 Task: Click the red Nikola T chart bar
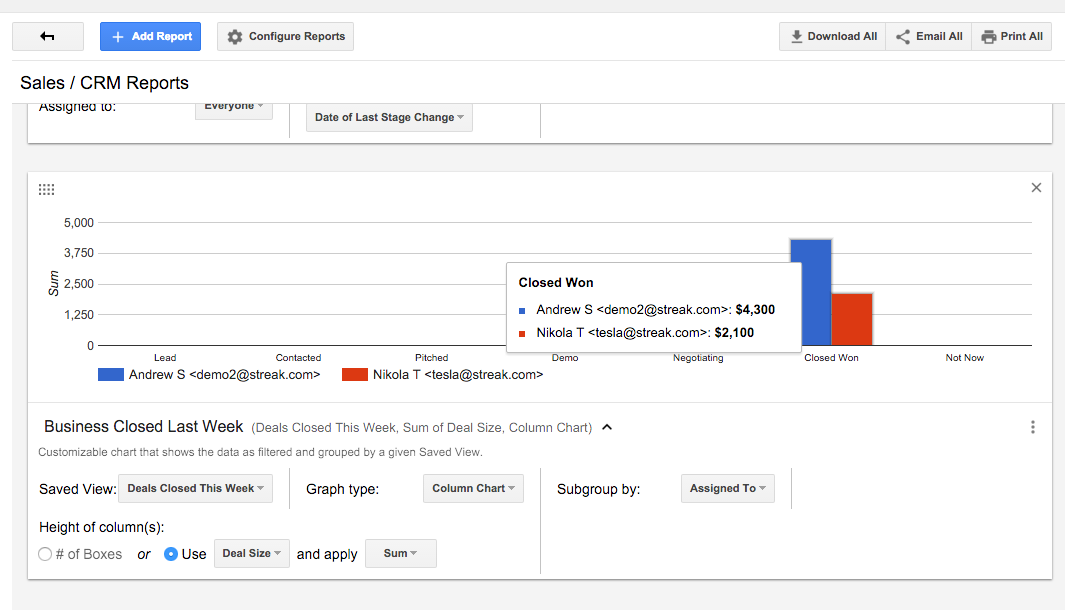(852, 319)
